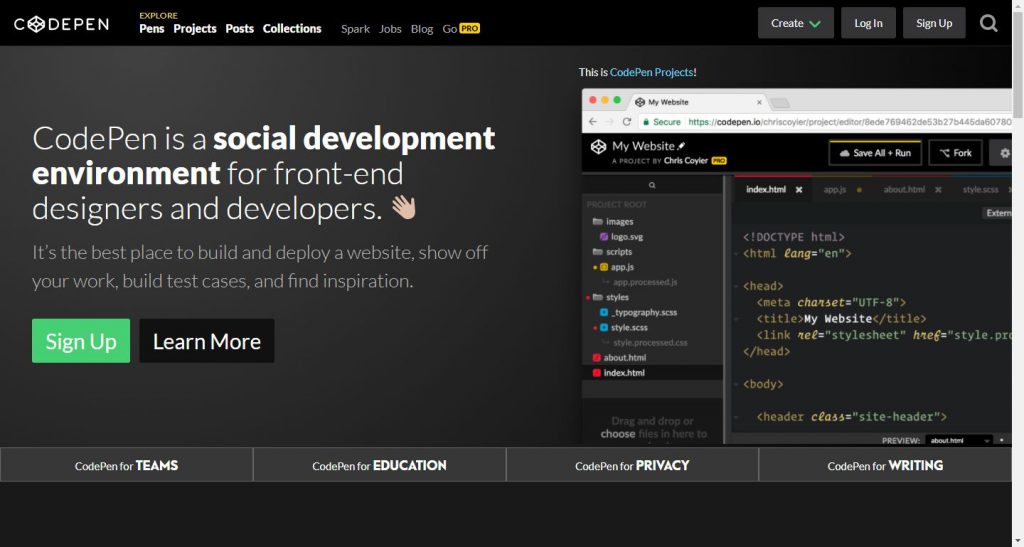Viewport: 1024px width, 547px height.
Task: Click the browser reload icon in preview
Action: pos(626,122)
